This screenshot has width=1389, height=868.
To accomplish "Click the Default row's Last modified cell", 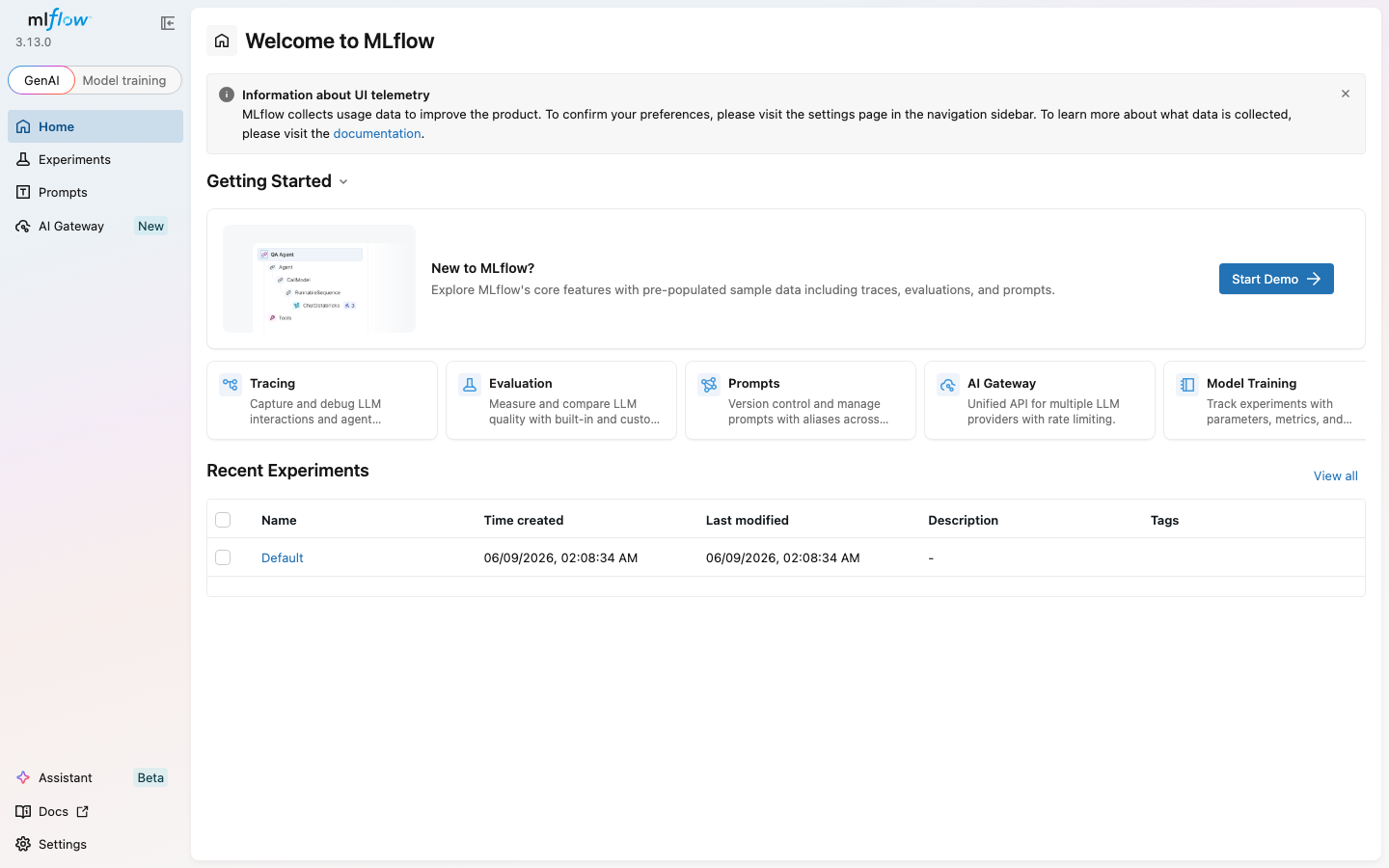I will tap(782, 557).
